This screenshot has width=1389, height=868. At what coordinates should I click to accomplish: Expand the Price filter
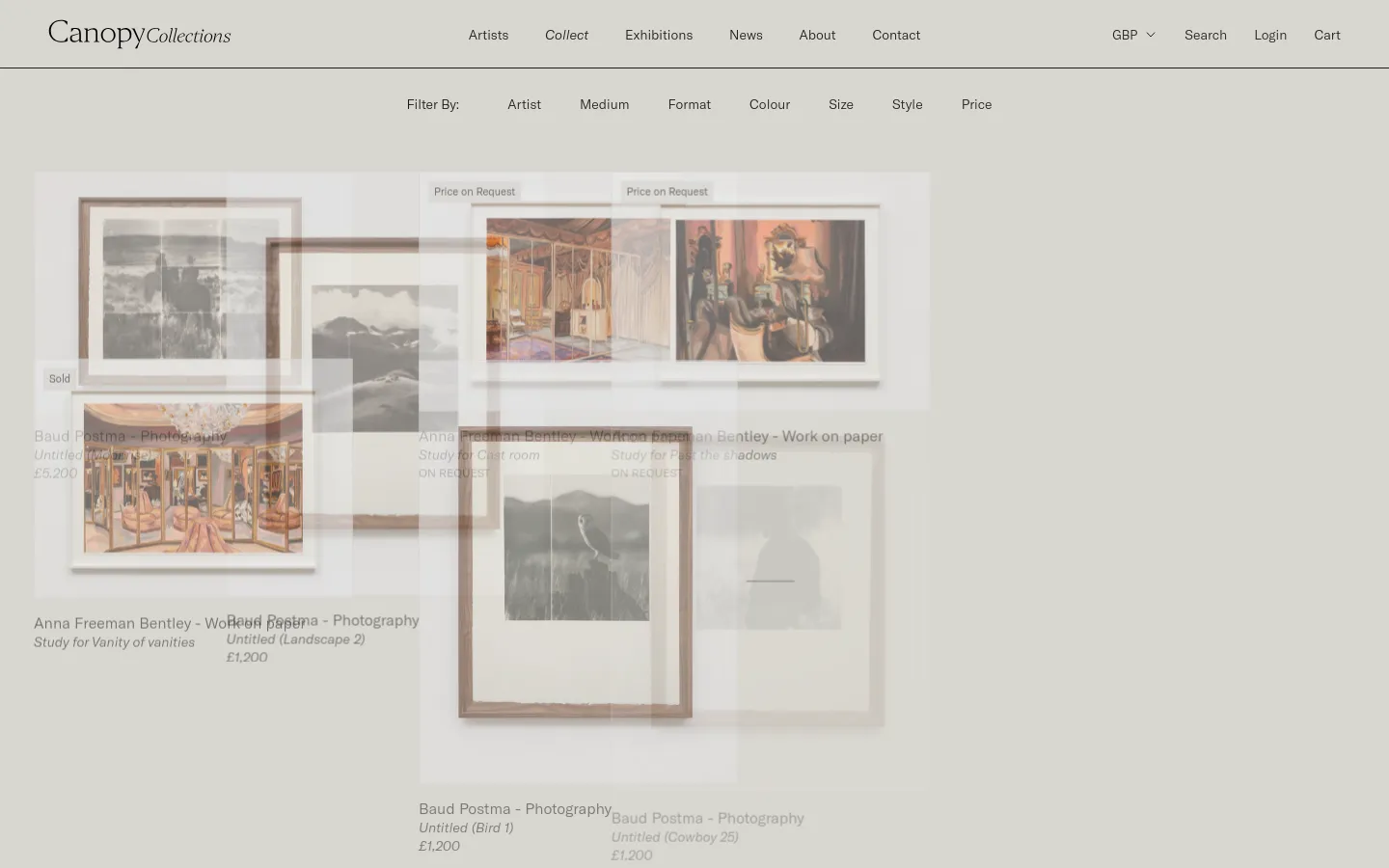[976, 104]
